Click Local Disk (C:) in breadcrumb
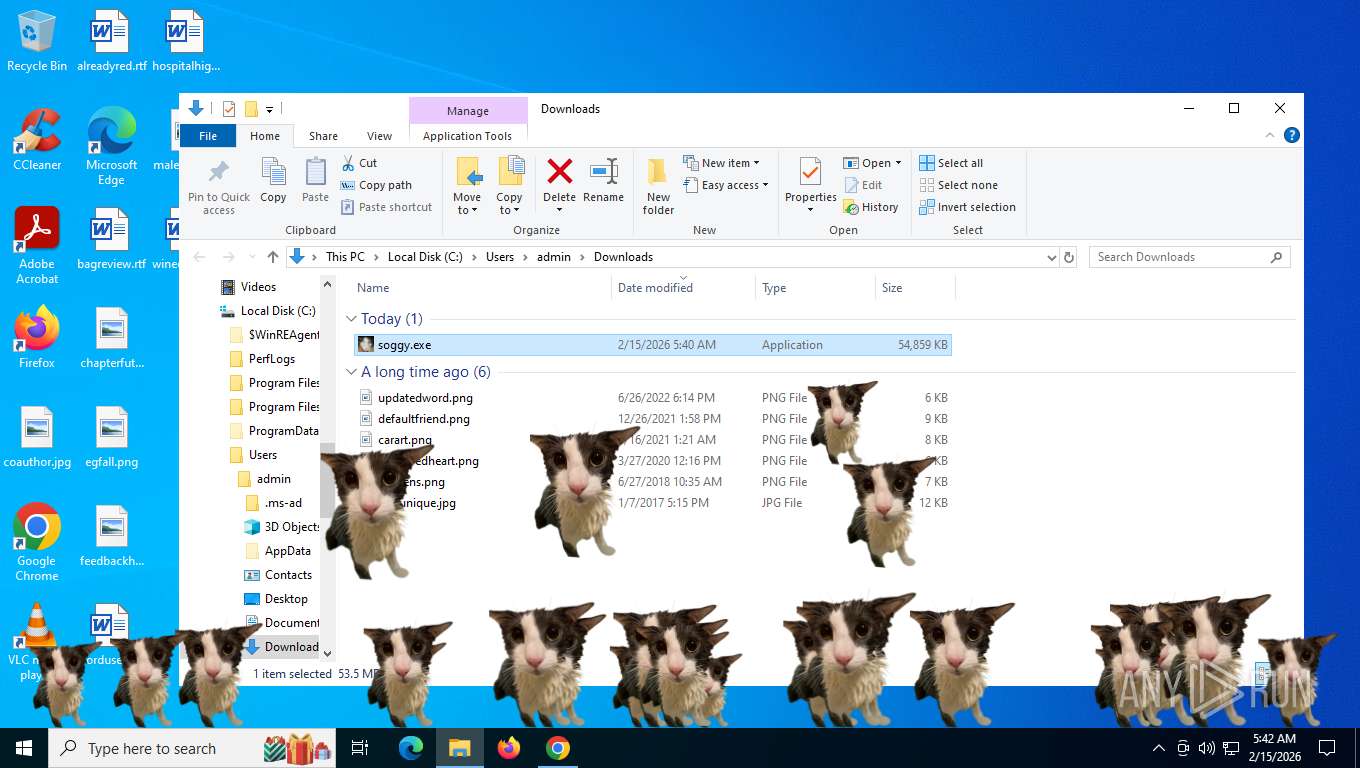Image resolution: width=1360 pixels, height=768 pixels. point(425,257)
